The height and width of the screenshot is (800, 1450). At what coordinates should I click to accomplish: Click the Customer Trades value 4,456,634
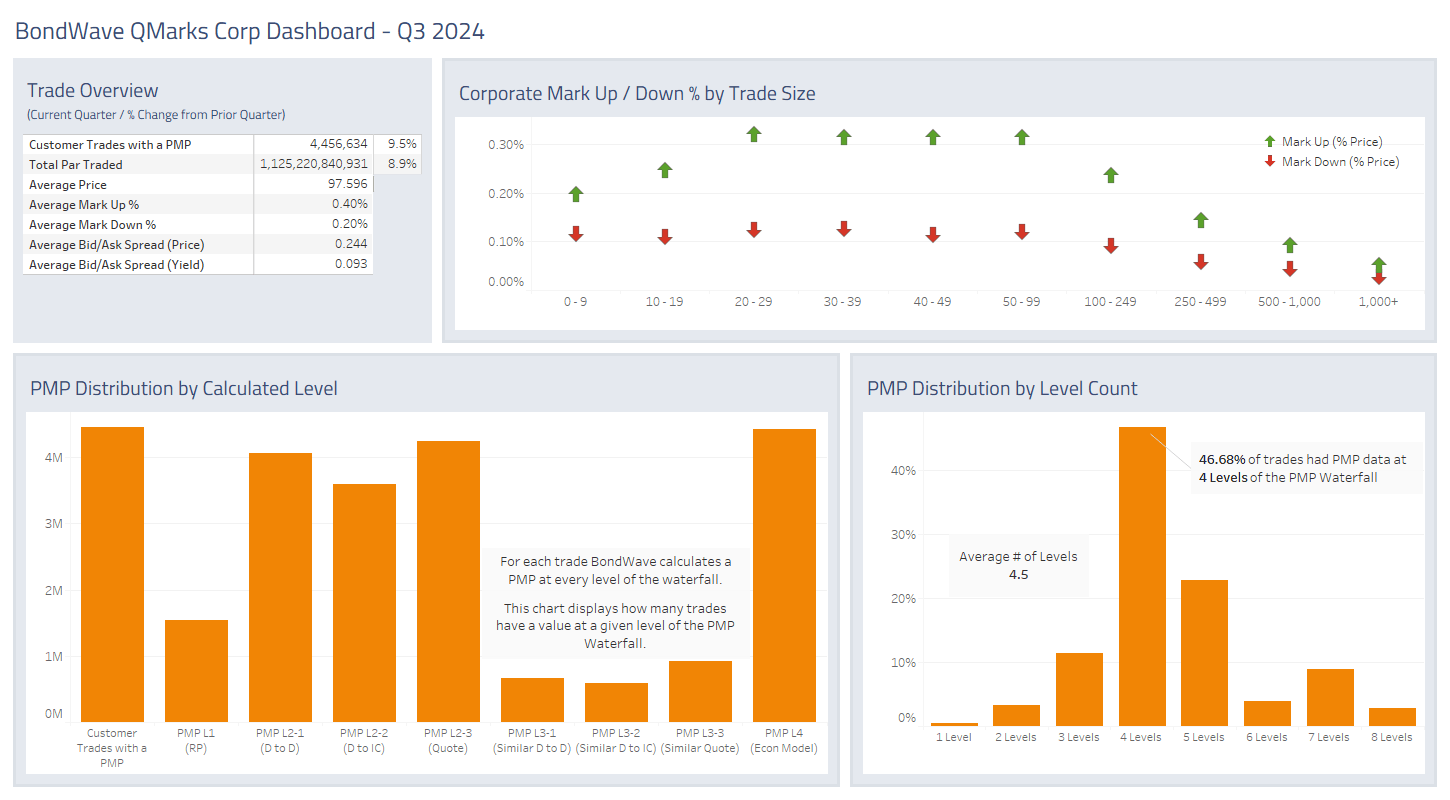point(339,144)
